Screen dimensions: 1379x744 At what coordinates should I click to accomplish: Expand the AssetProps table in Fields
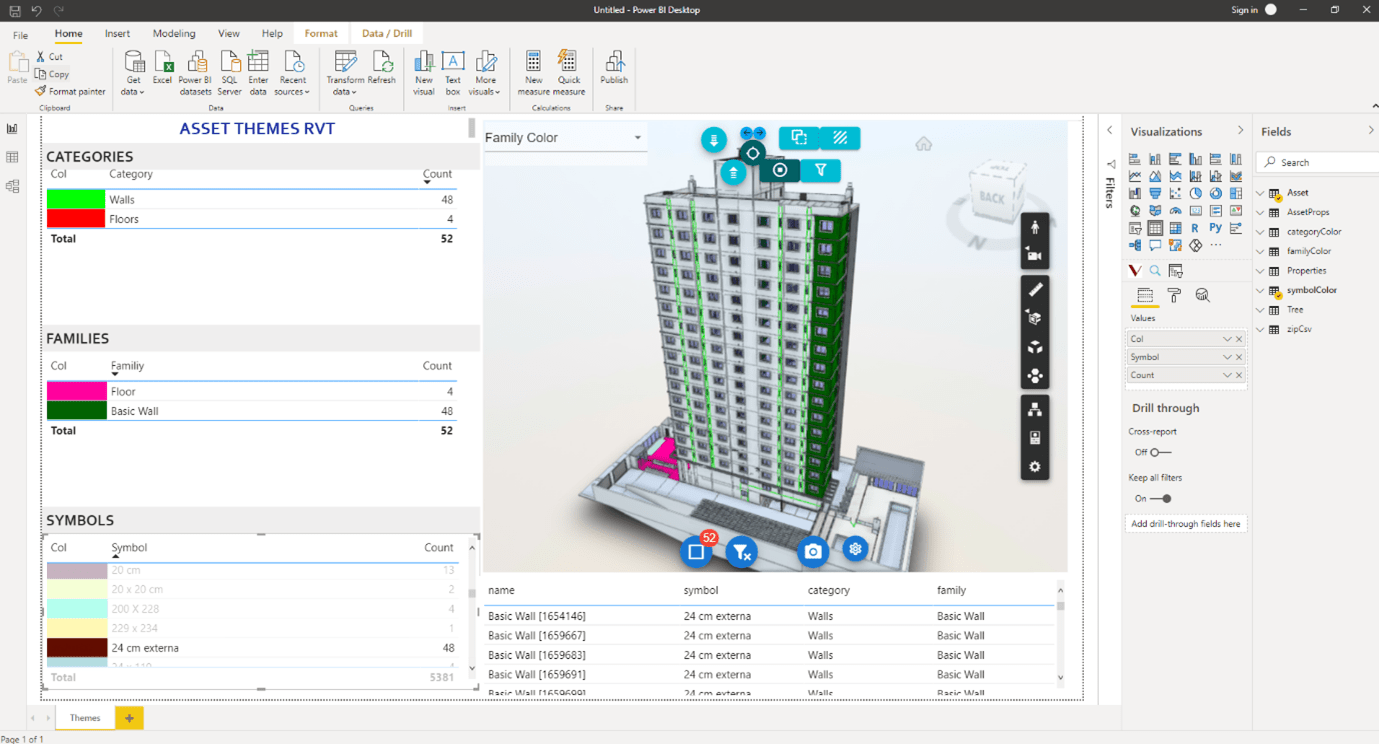point(1261,212)
